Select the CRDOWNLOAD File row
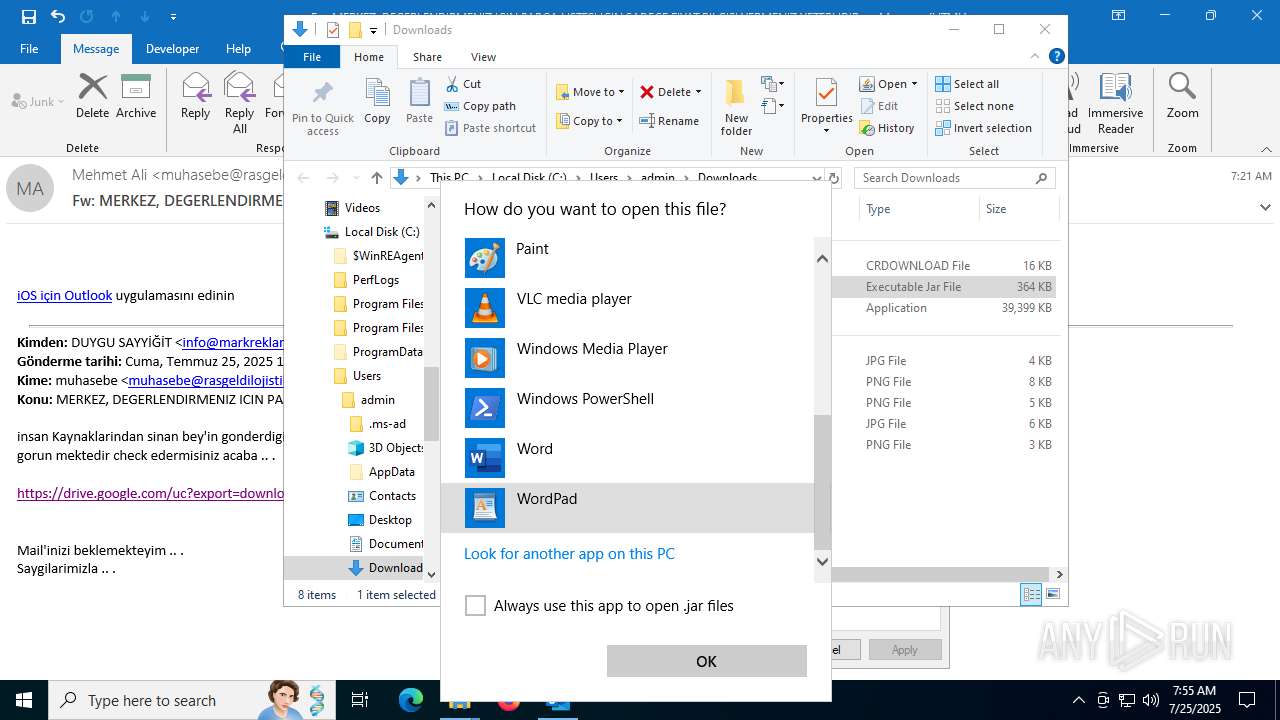1280x720 pixels. point(945,266)
